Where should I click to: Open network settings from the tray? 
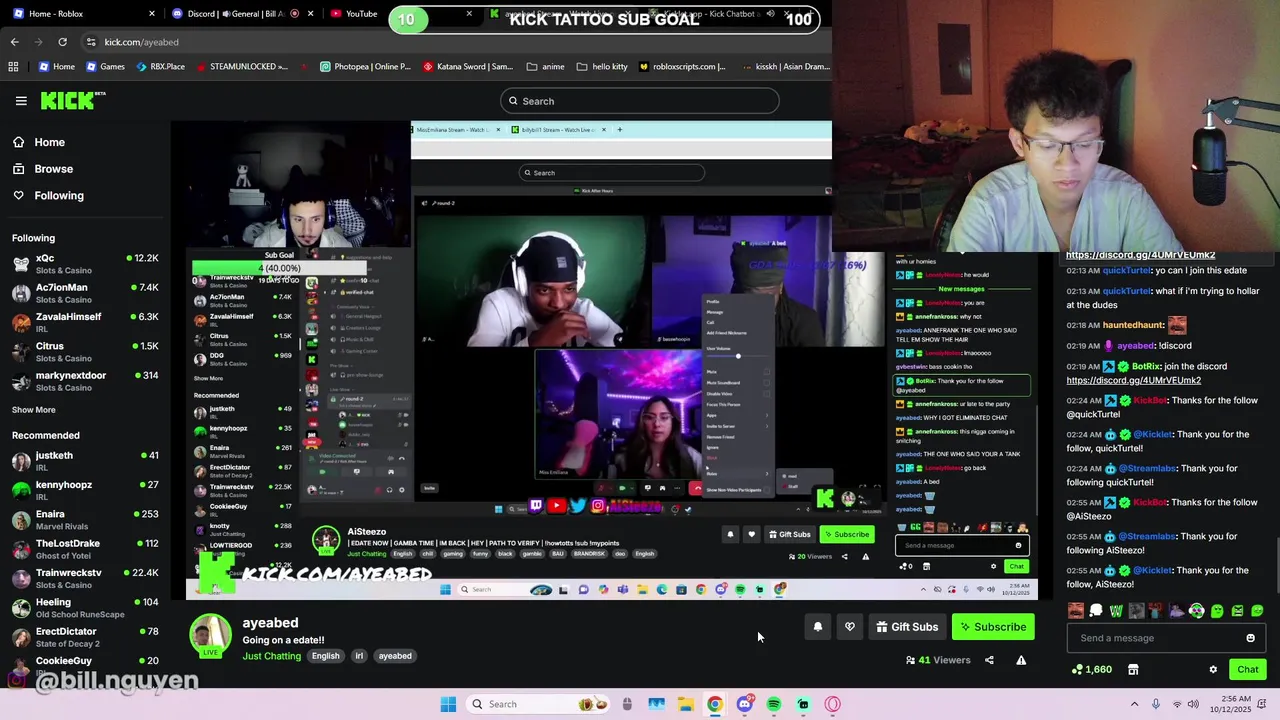[x=1178, y=704]
